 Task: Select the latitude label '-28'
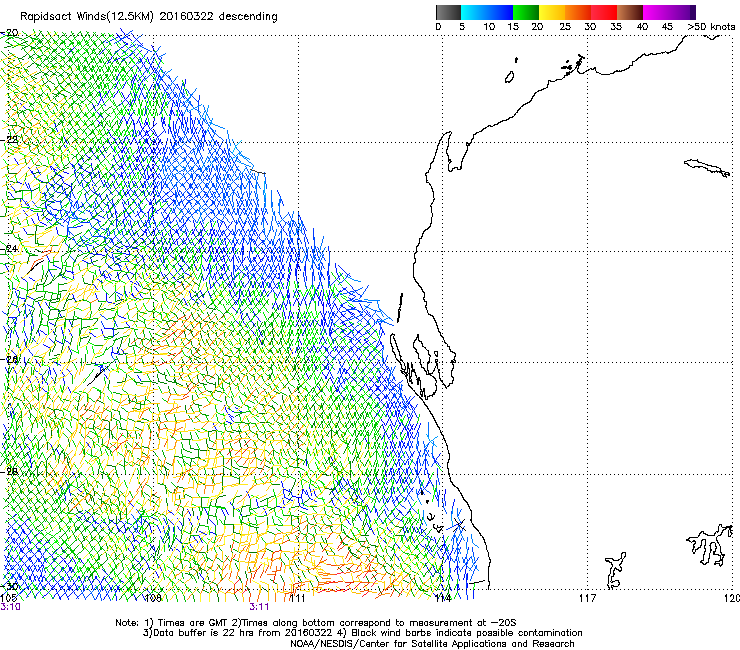click(x=9, y=472)
